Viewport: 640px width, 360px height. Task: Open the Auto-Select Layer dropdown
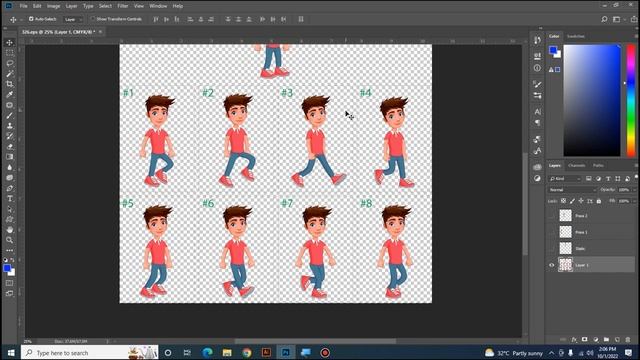point(73,19)
